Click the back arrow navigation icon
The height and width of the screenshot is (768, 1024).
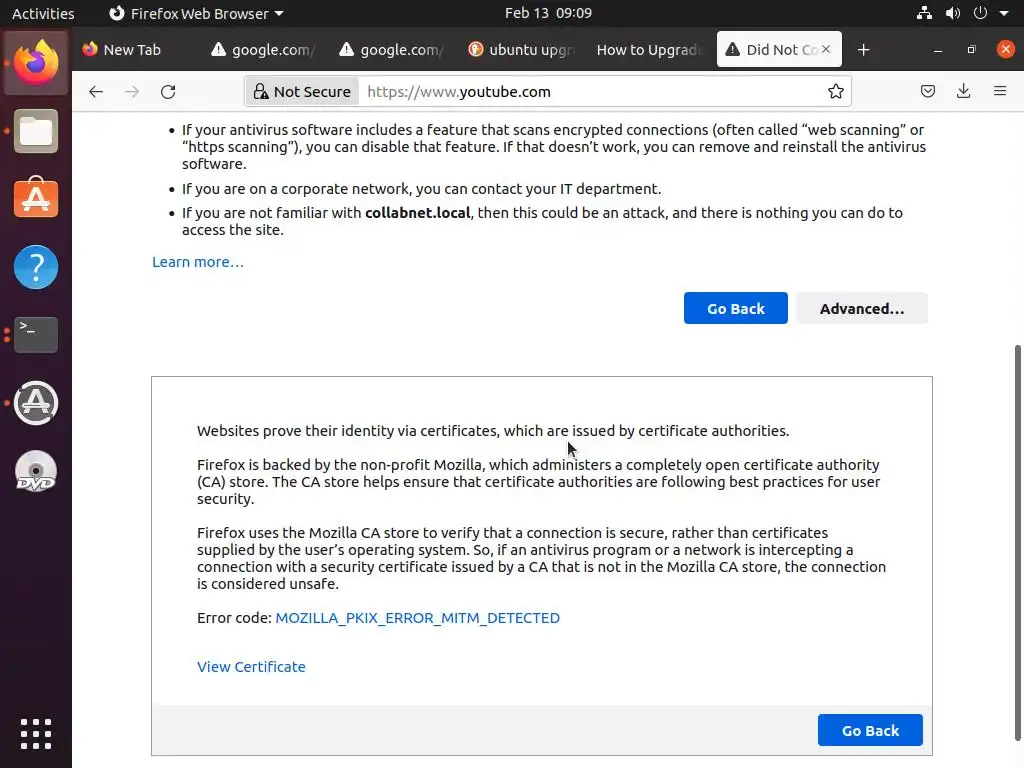[x=96, y=92]
